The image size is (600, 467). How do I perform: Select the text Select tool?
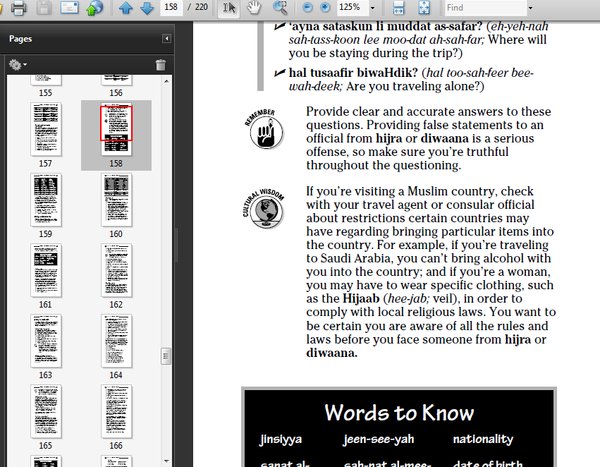click(229, 8)
